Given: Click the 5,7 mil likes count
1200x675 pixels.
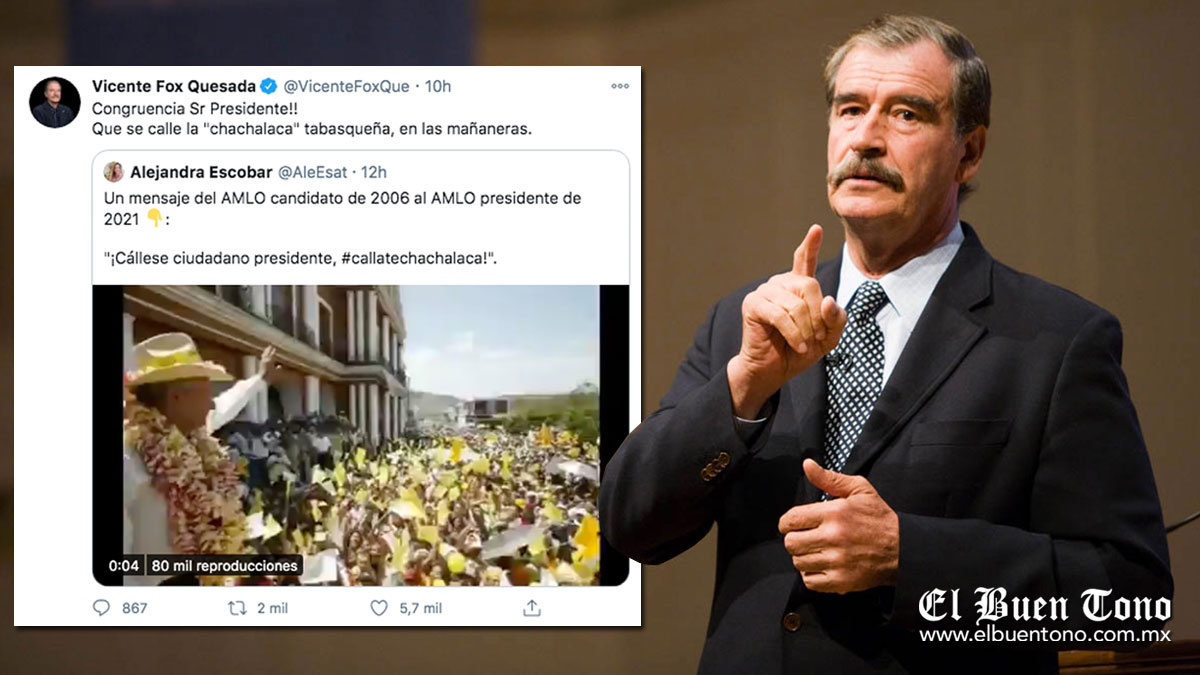Looking at the screenshot, I should click(x=420, y=608).
